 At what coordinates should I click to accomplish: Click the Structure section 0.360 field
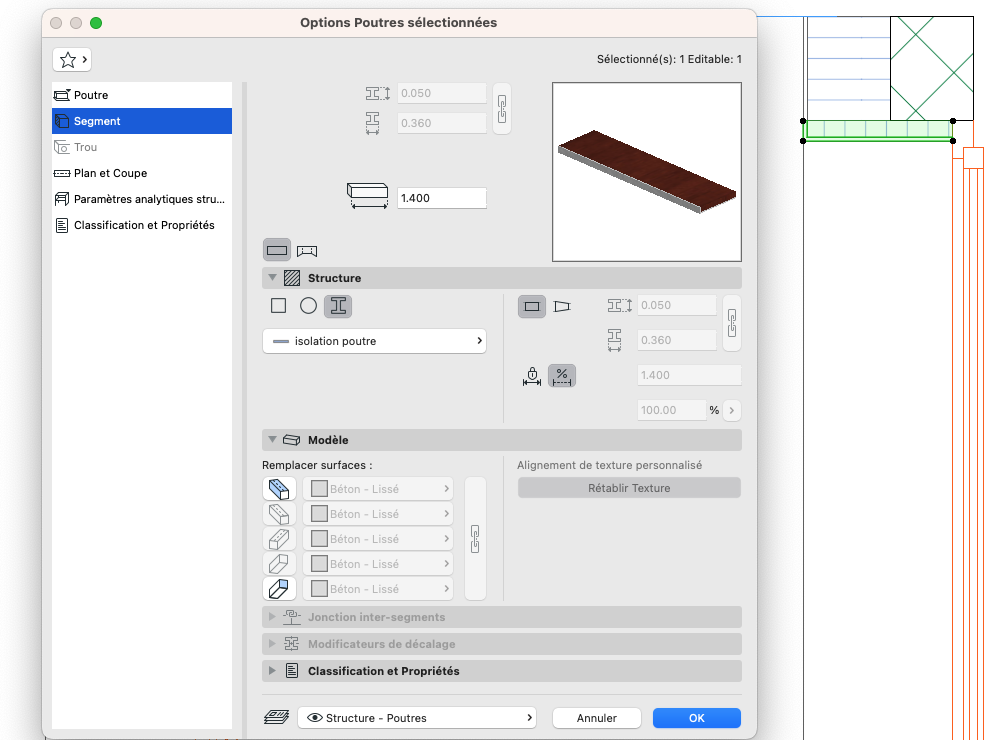coord(677,340)
